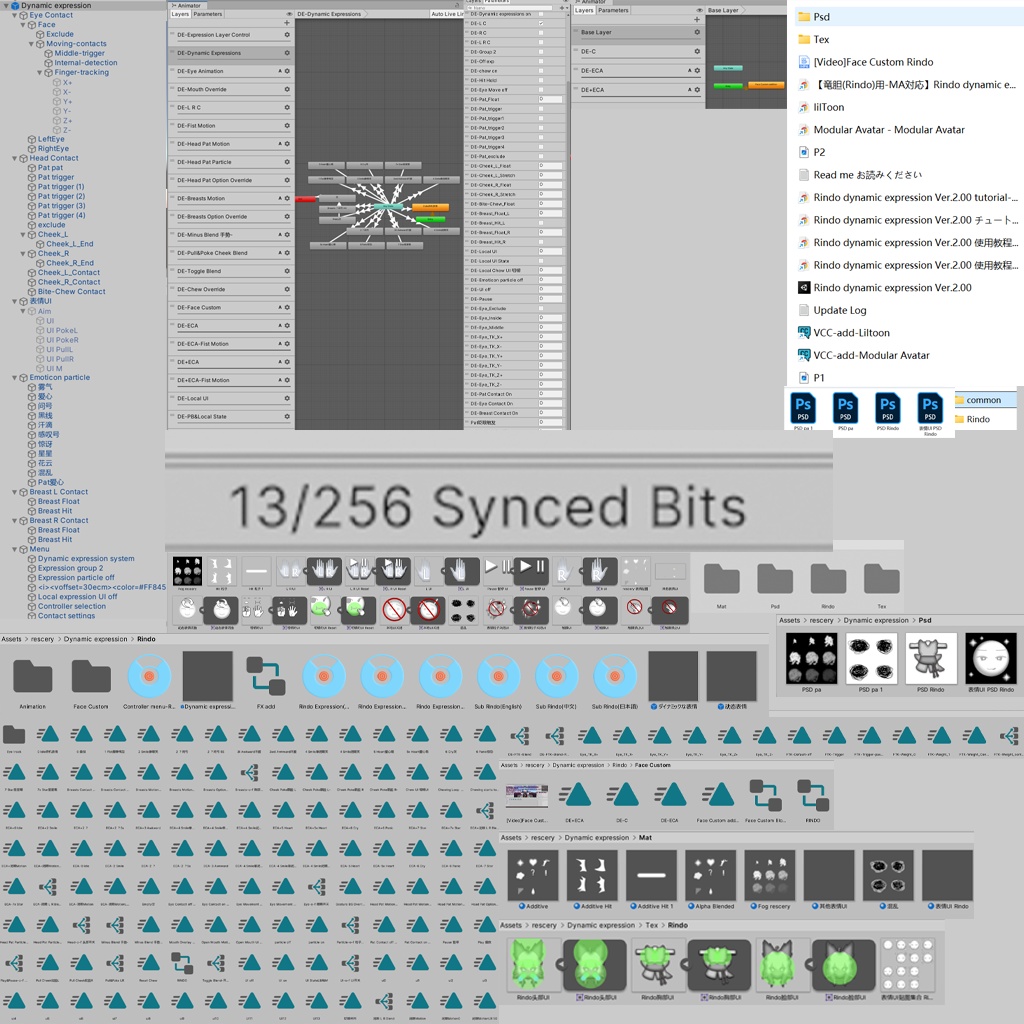The image size is (1024, 1024).
Task: Click the Auto Live Link button
Action: coord(447,14)
